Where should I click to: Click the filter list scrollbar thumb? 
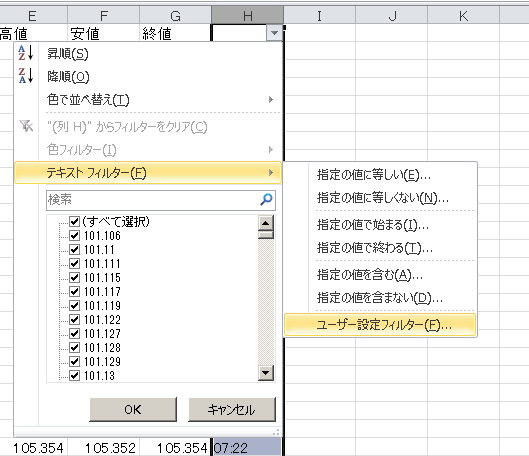point(266,235)
